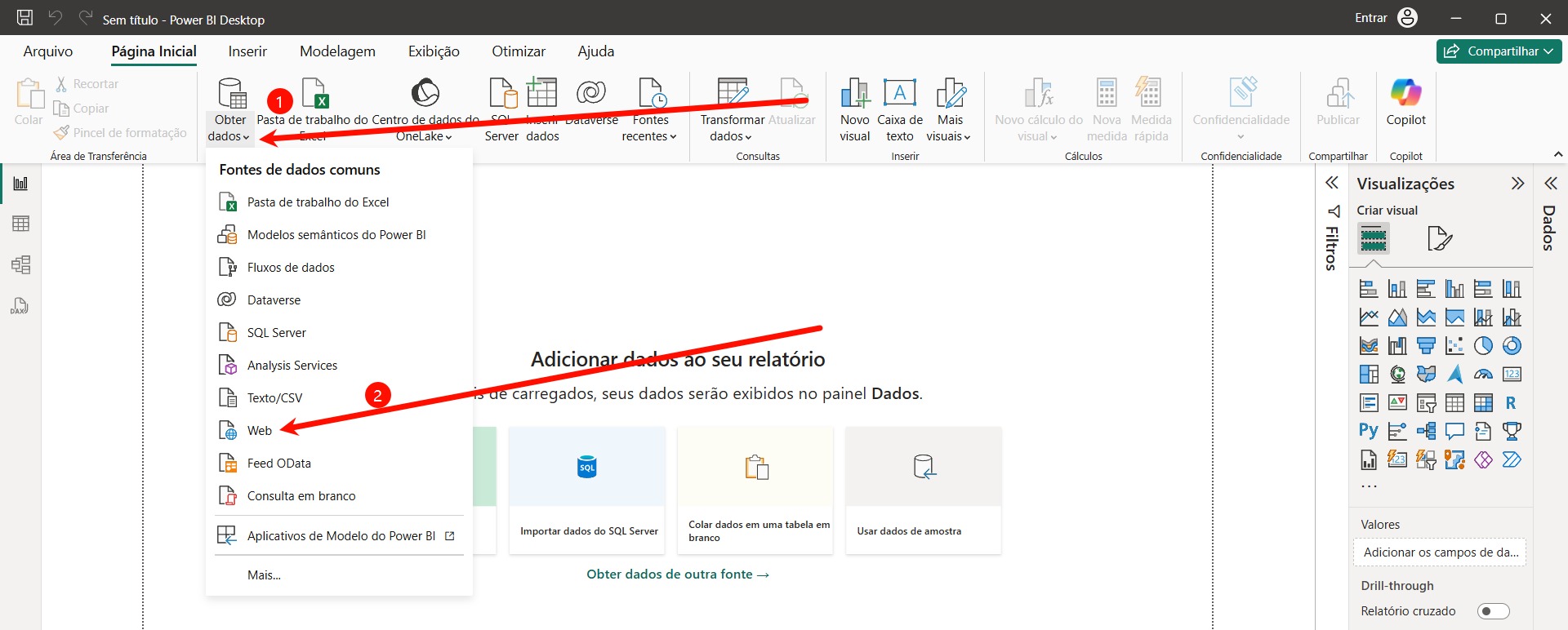The height and width of the screenshot is (630, 1568).
Task: Select the Power Automate visual icon
Action: tap(1512, 460)
